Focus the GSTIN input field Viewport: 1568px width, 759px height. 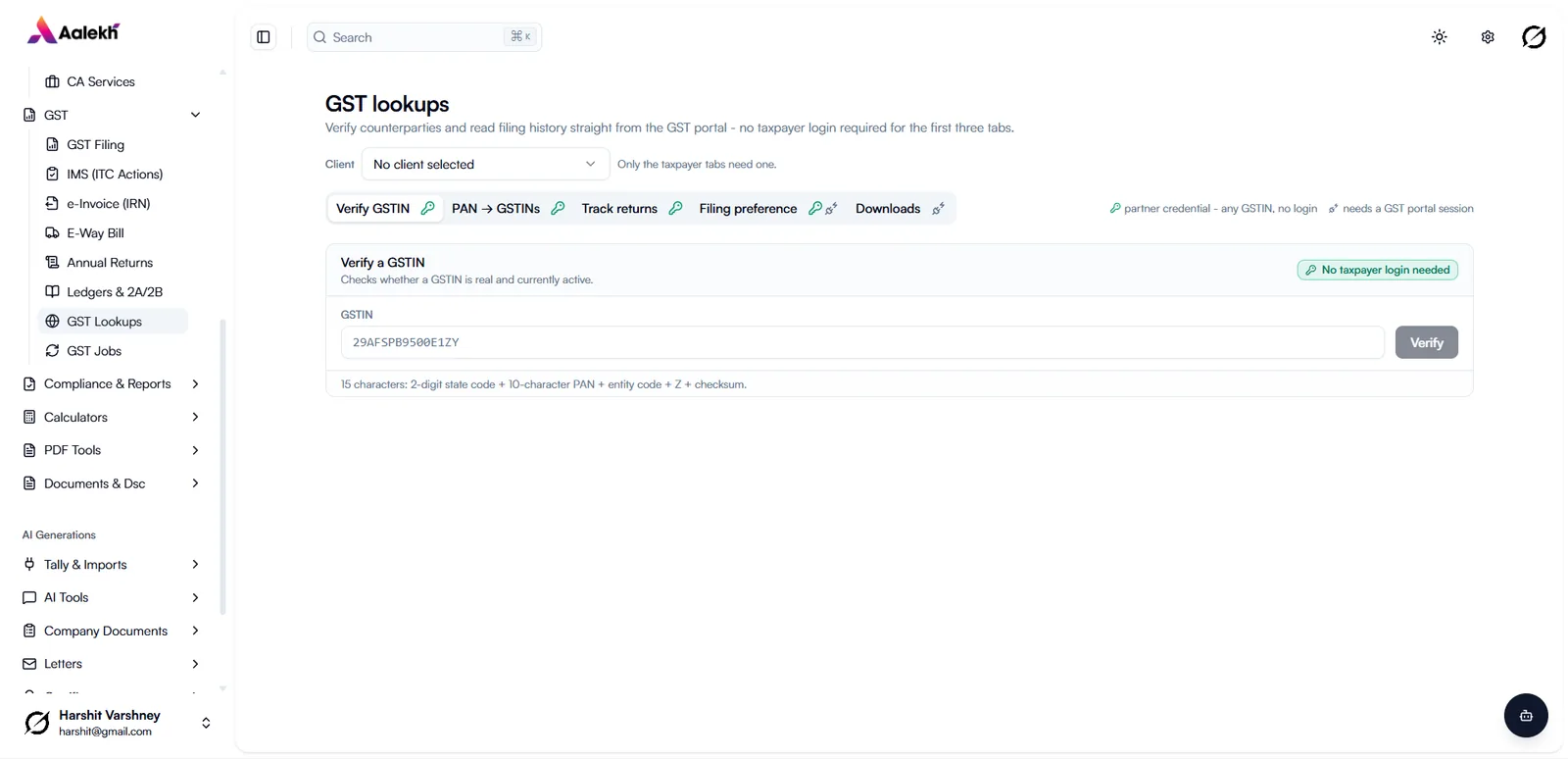[862, 342]
